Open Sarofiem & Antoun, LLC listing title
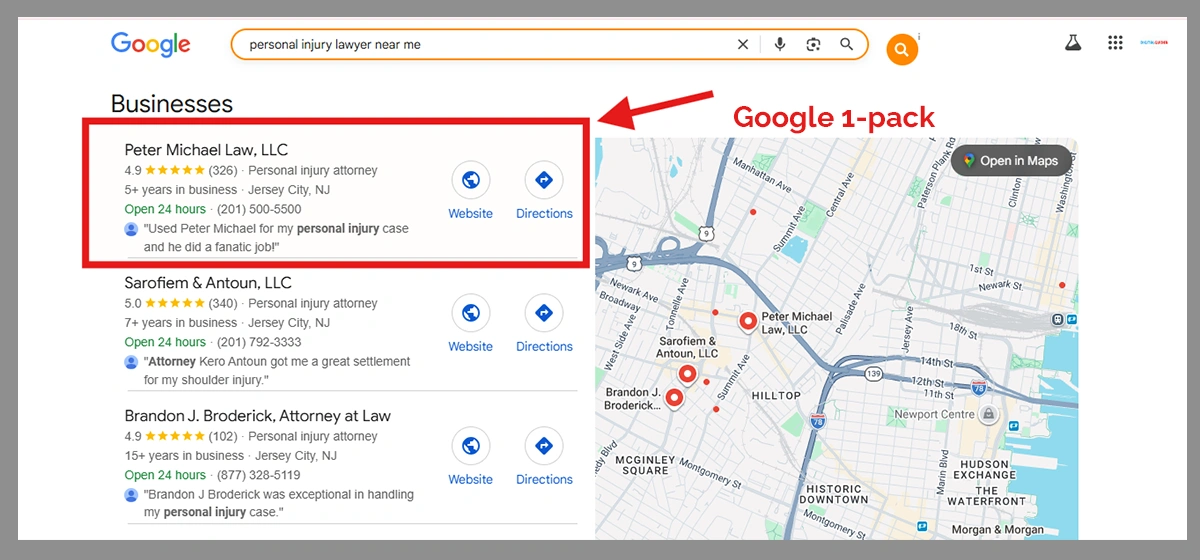The image size is (1200, 560). click(208, 283)
